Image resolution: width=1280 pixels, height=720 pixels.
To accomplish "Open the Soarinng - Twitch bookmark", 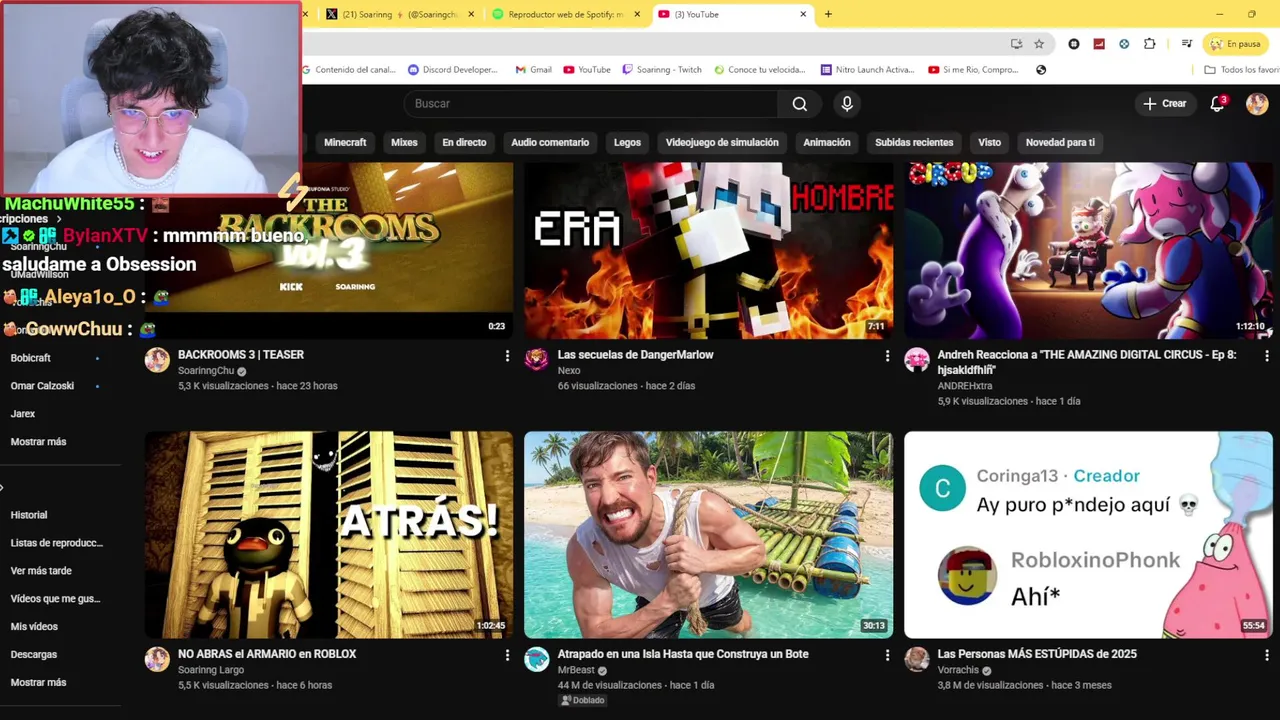I will click(x=662, y=70).
